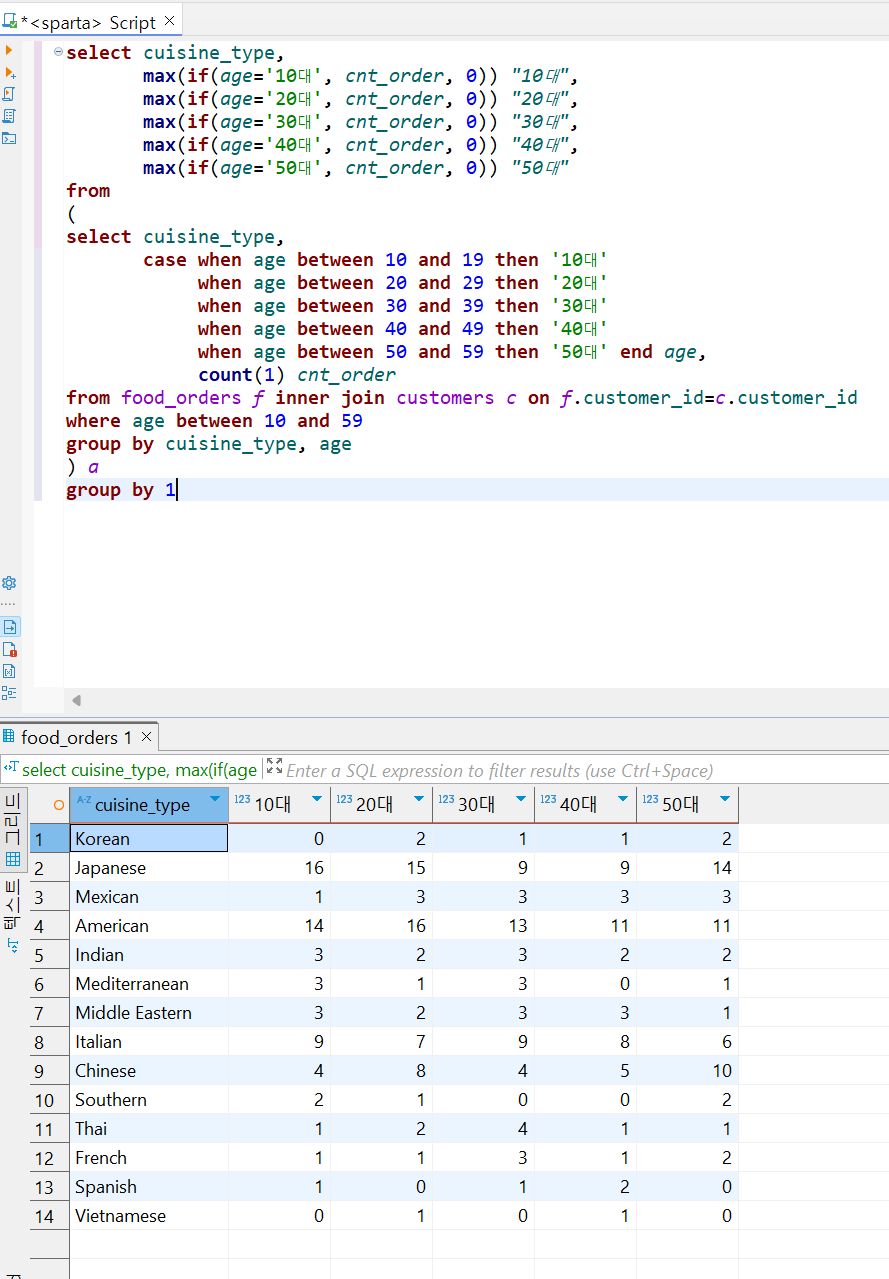Image resolution: width=889 pixels, height=1279 pixels.
Task: Select the Chinese cell
Action: coord(149,1071)
